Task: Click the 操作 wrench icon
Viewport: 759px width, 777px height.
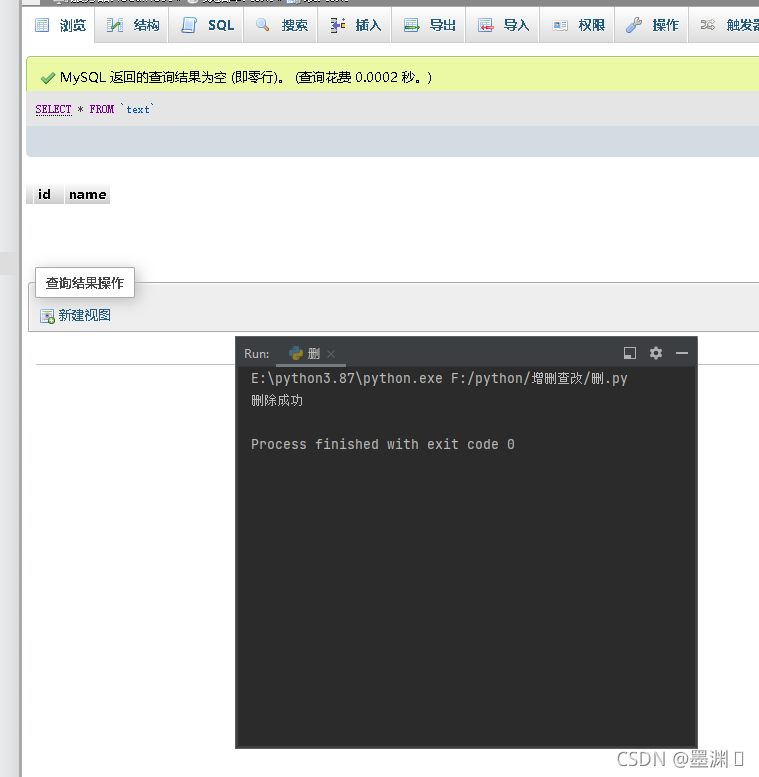Action: click(x=634, y=25)
